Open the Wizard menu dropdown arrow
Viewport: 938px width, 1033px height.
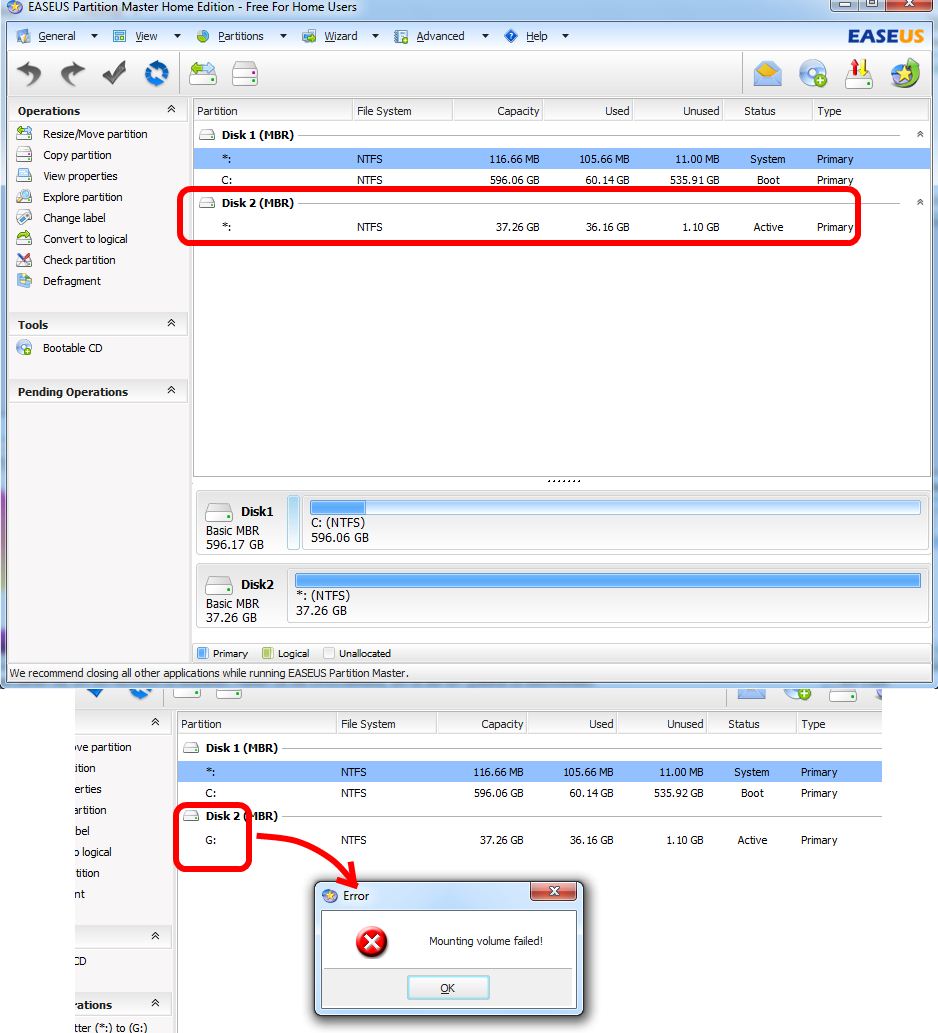(x=375, y=36)
